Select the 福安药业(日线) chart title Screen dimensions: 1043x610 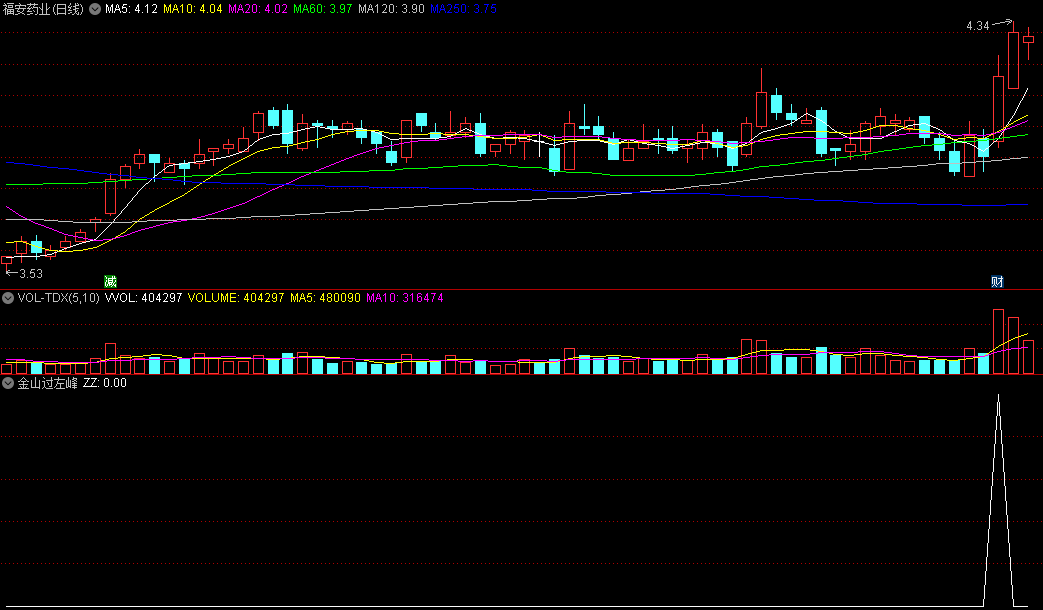tap(43, 9)
